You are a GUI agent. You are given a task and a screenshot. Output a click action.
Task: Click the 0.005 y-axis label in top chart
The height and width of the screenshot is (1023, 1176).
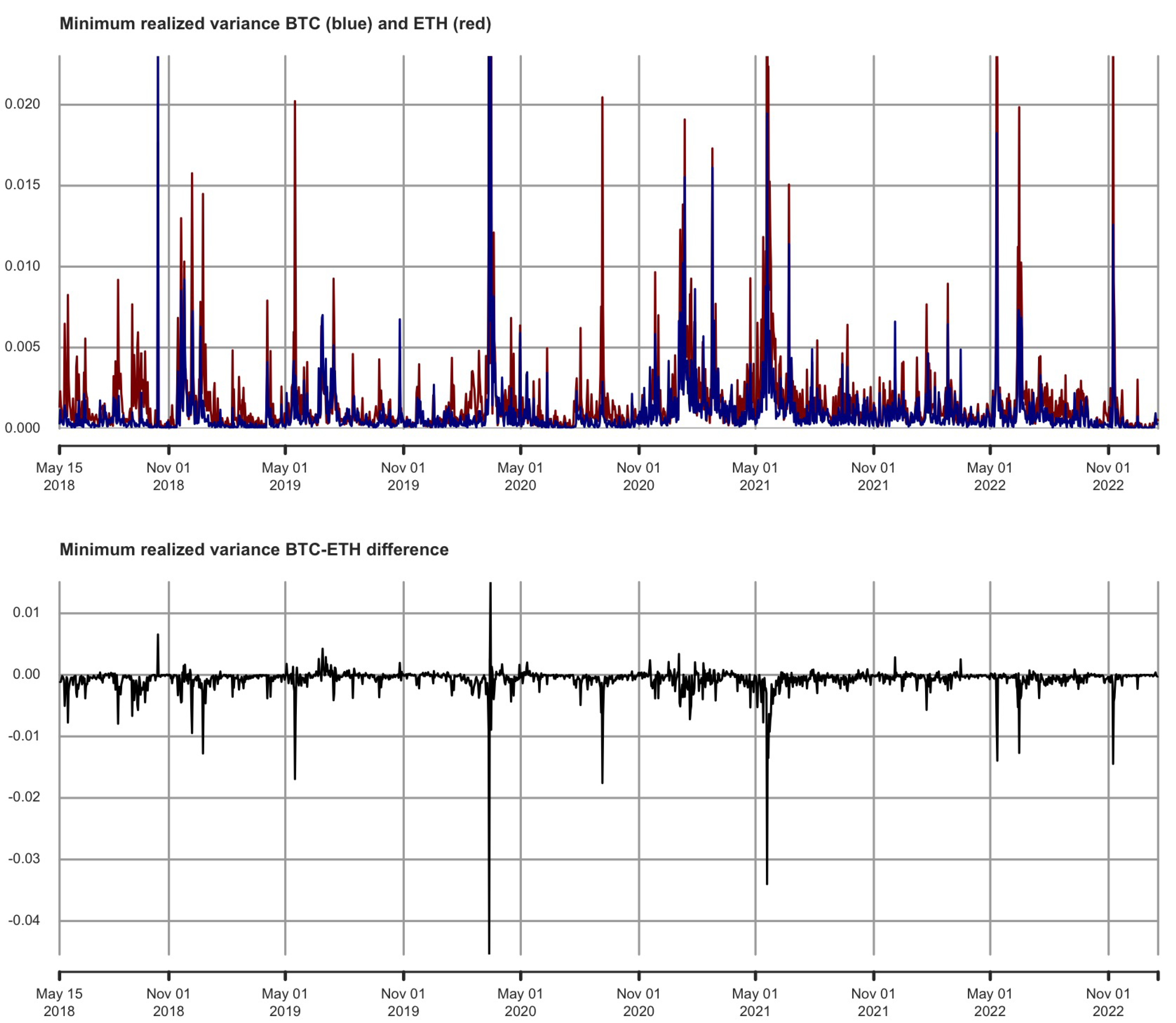tap(23, 347)
